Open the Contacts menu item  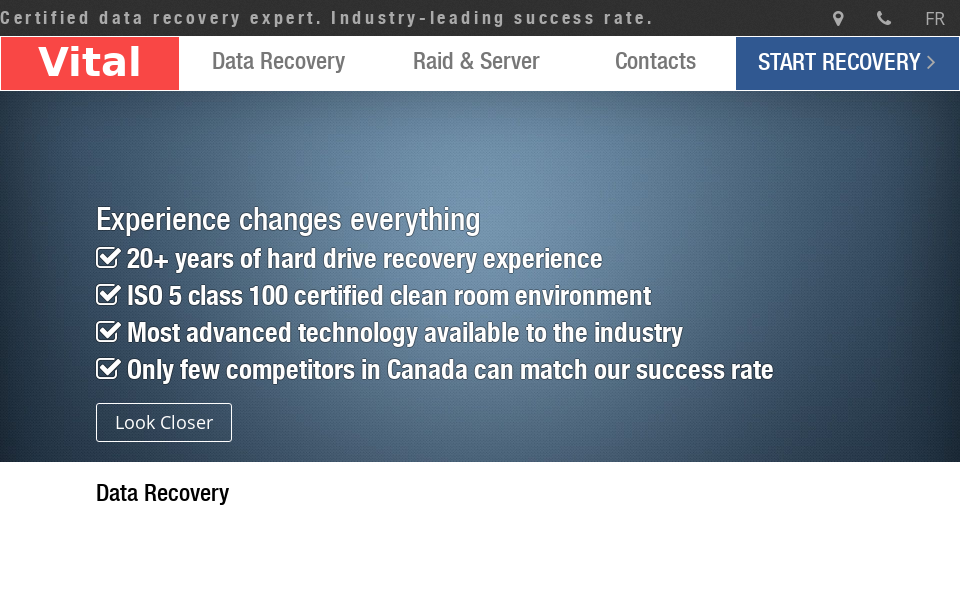(655, 61)
